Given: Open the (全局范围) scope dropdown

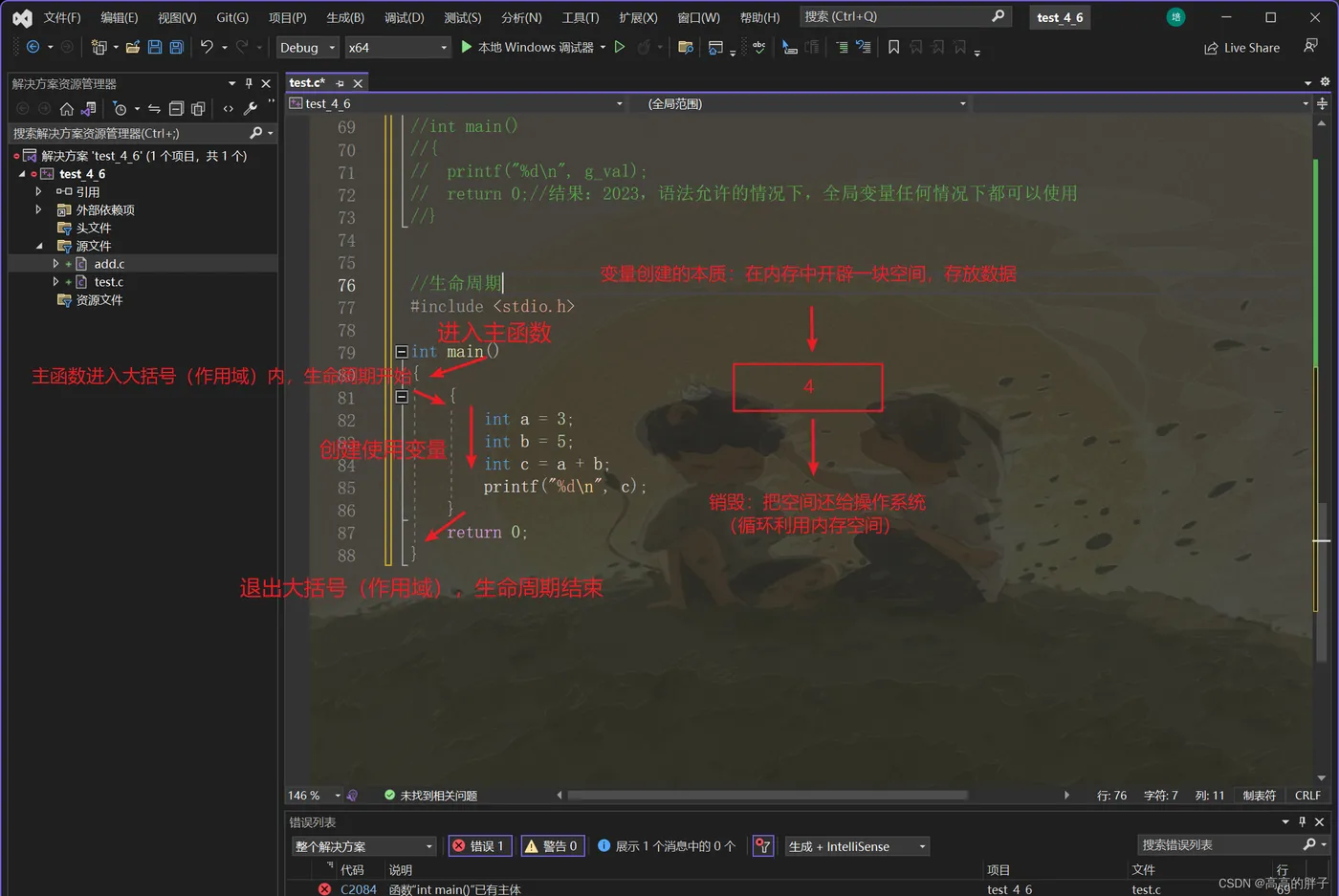Looking at the screenshot, I should [x=805, y=103].
